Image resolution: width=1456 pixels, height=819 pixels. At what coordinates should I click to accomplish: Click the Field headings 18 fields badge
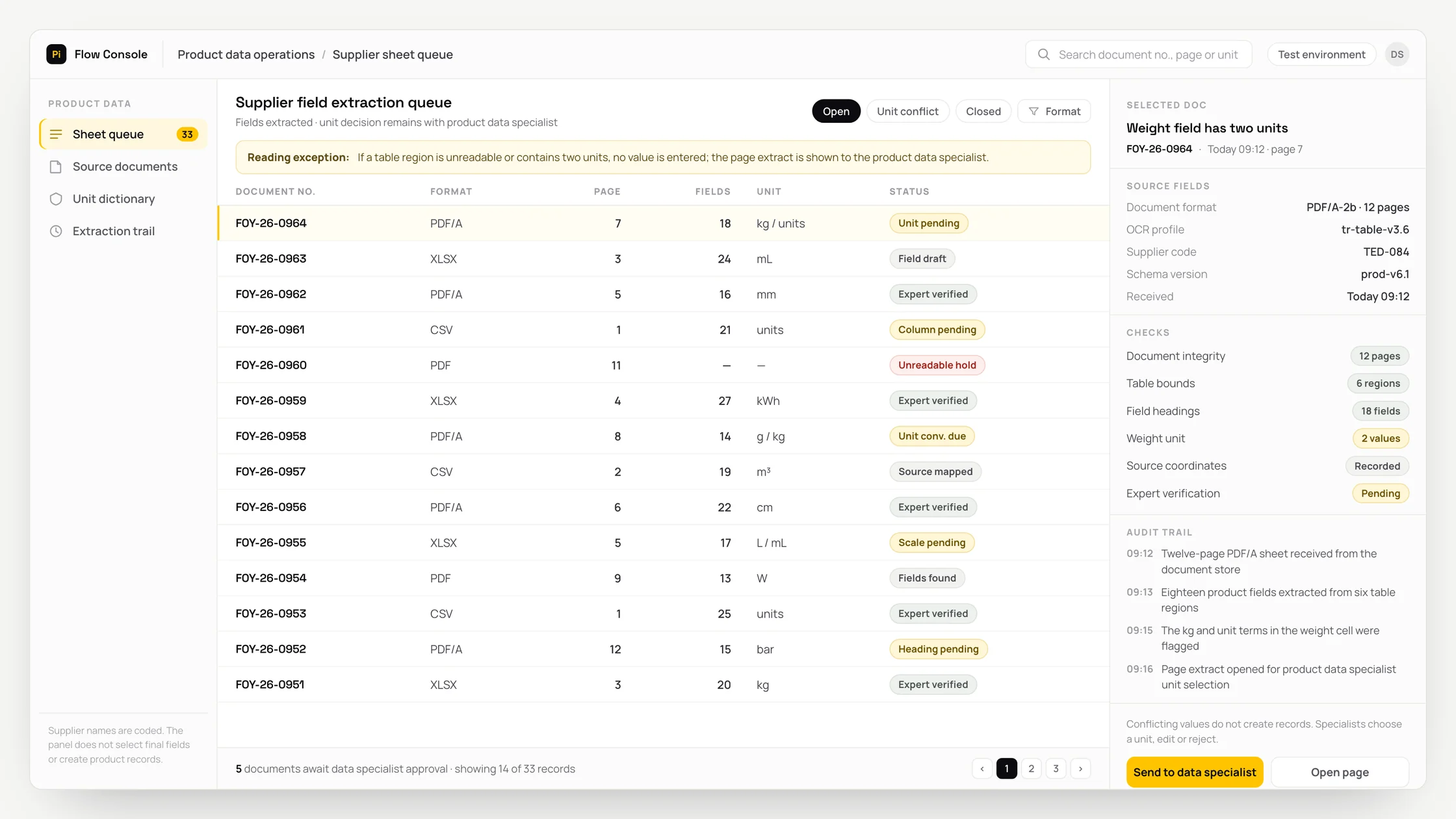[1381, 411]
